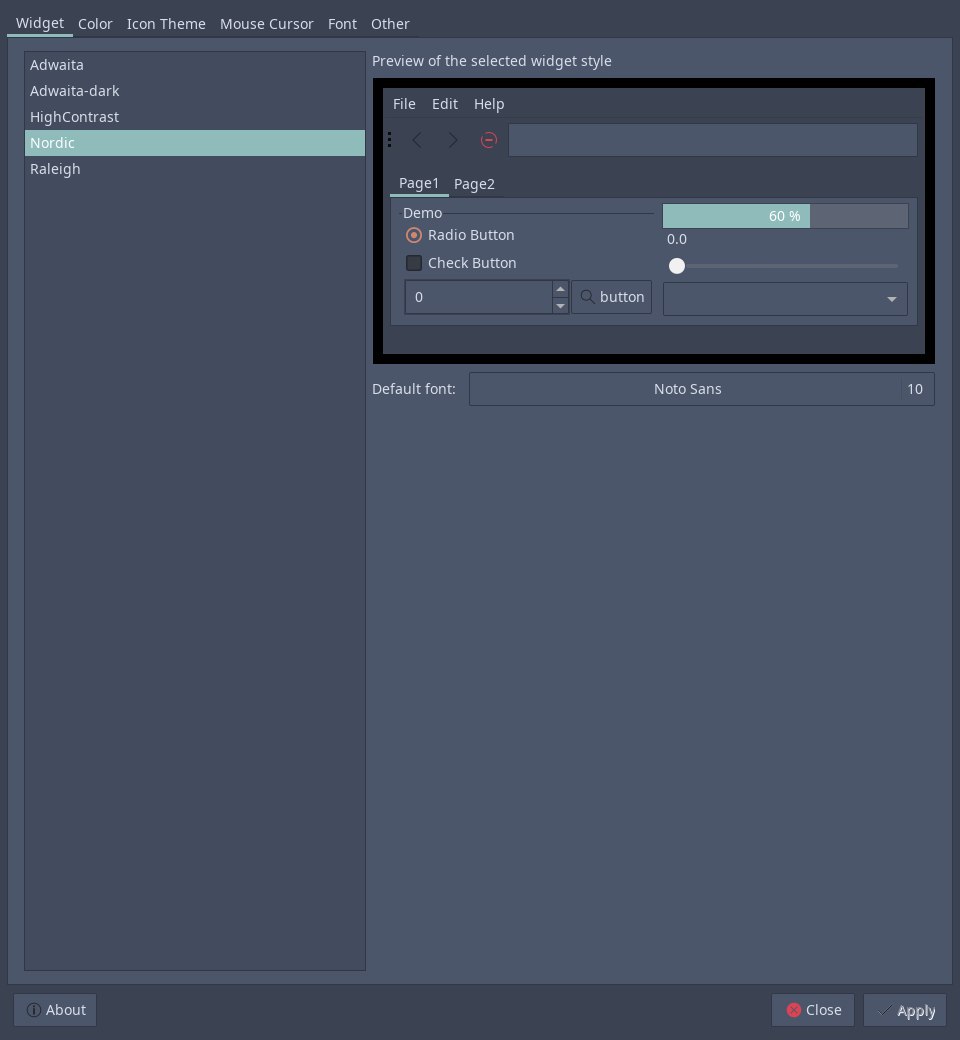Click the magnifier icon on the preview button
The height and width of the screenshot is (1040, 960).
click(x=587, y=296)
